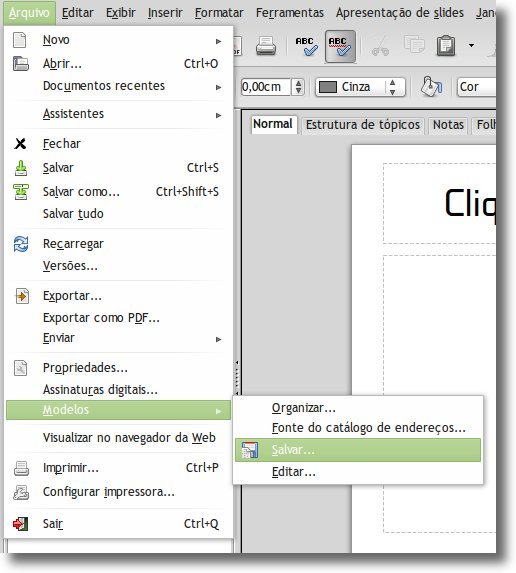Image resolution: width=516 pixels, height=573 pixels.
Task: Click the cut scissors icon
Action: coord(380,47)
